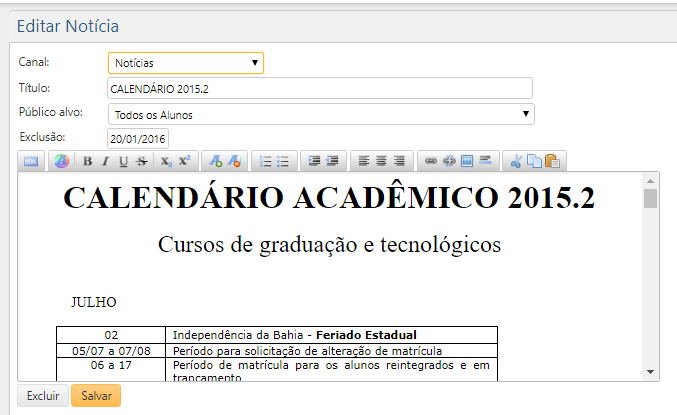Center align text
The width and height of the screenshot is (677, 415).
[x=381, y=161]
